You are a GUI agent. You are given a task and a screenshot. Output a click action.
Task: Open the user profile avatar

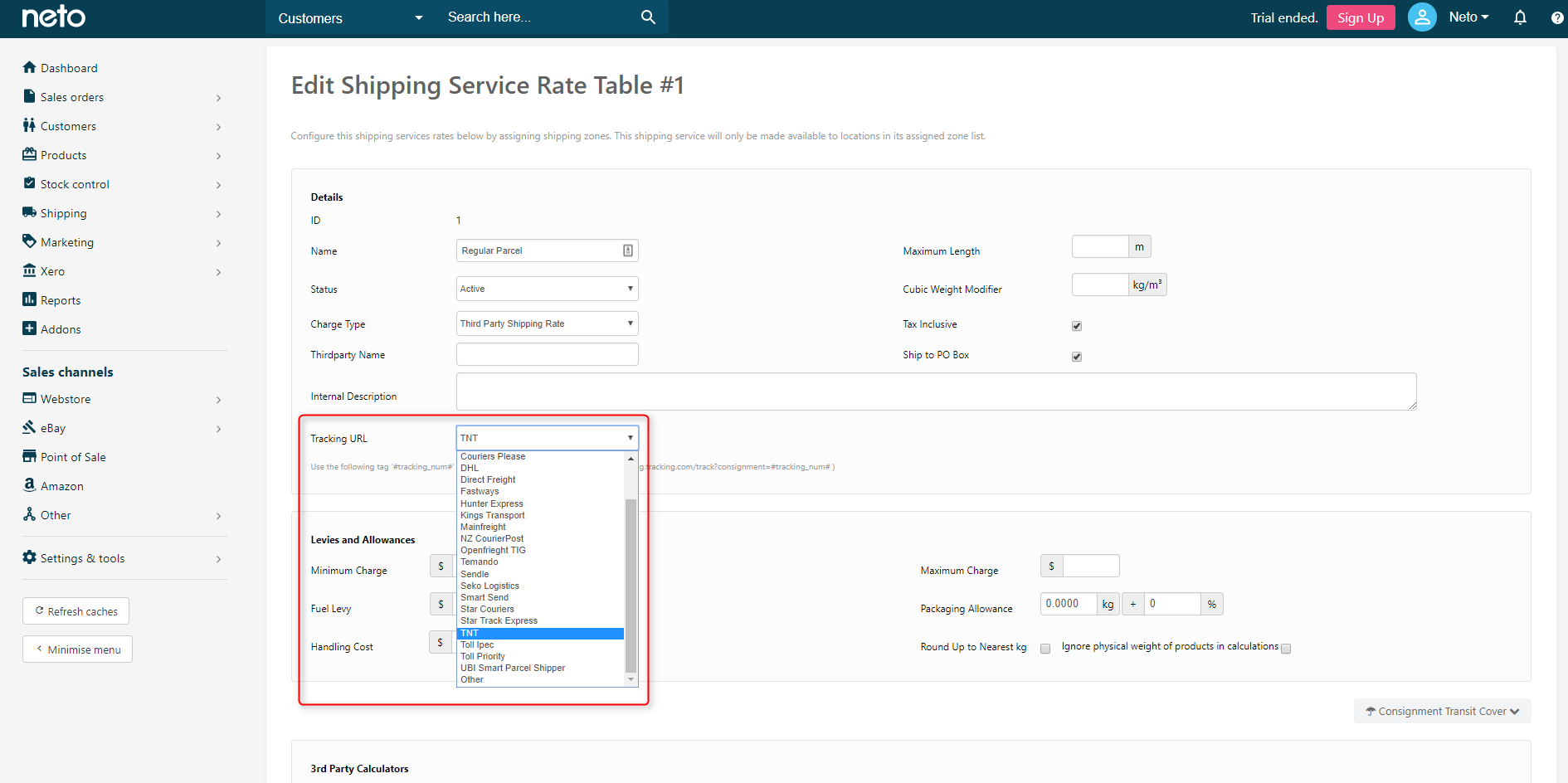click(x=1422, y=17)
